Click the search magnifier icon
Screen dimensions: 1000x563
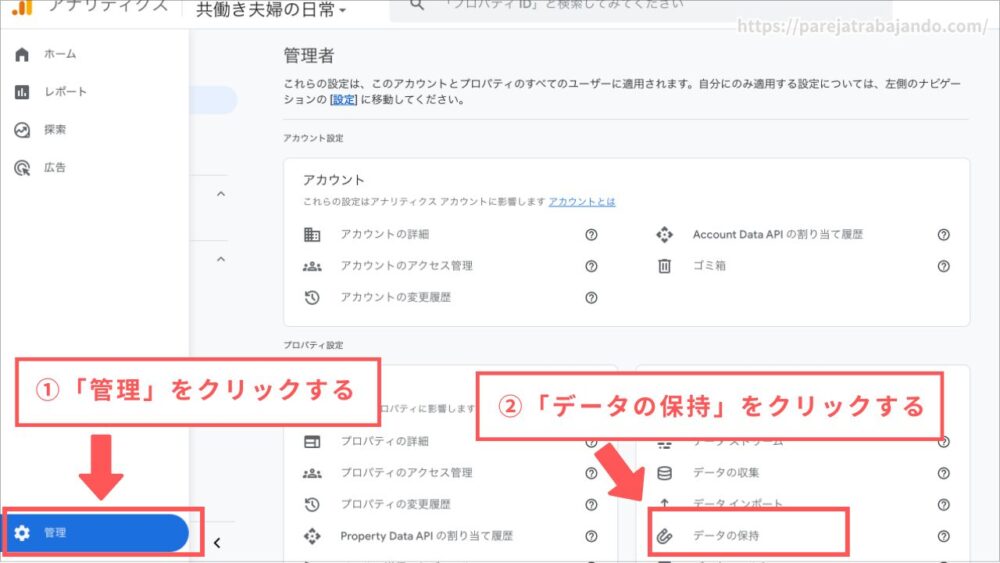(416, 5)
